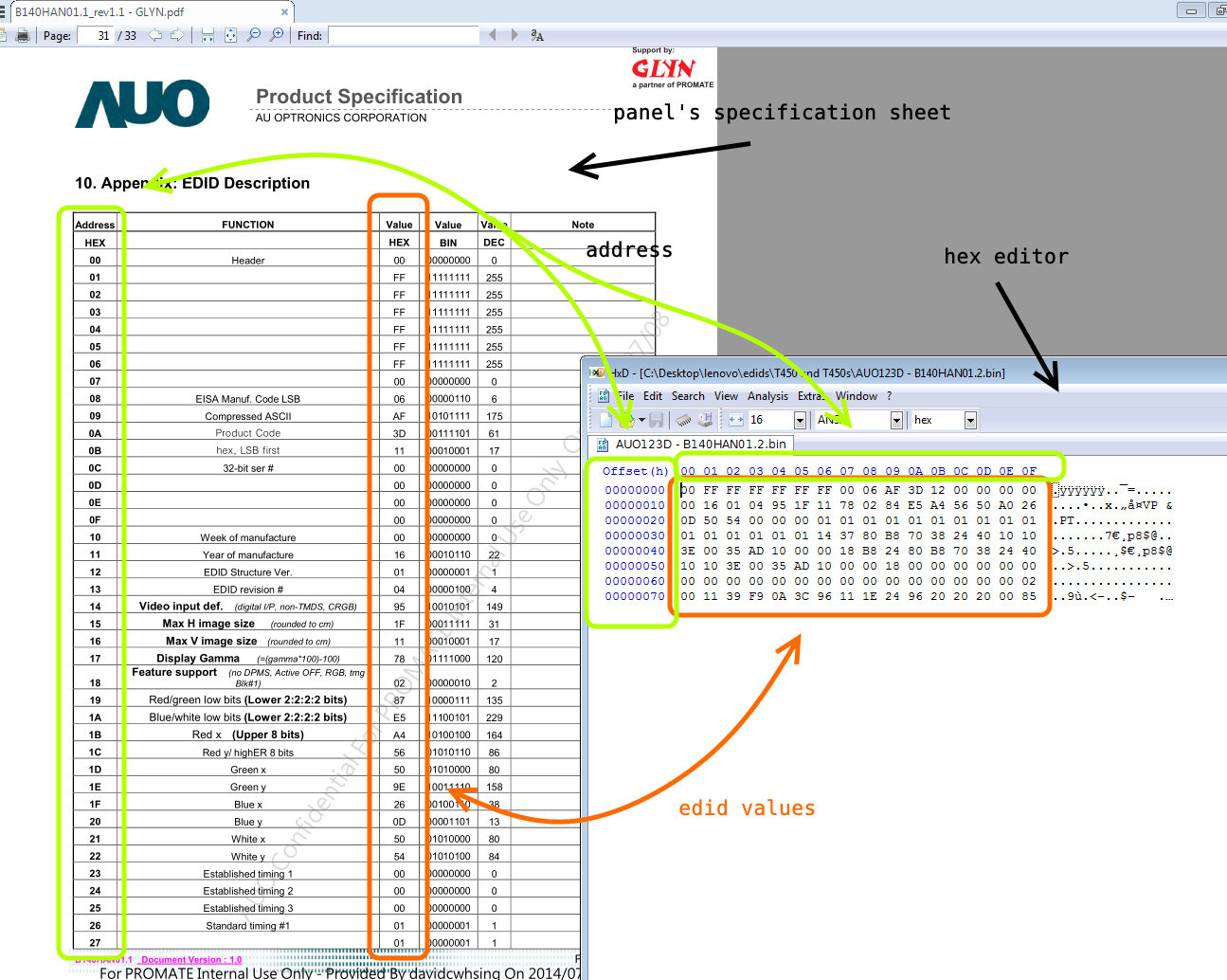
Task: Click the last byte 85 in row 00000070
Action: (1029, 596)
